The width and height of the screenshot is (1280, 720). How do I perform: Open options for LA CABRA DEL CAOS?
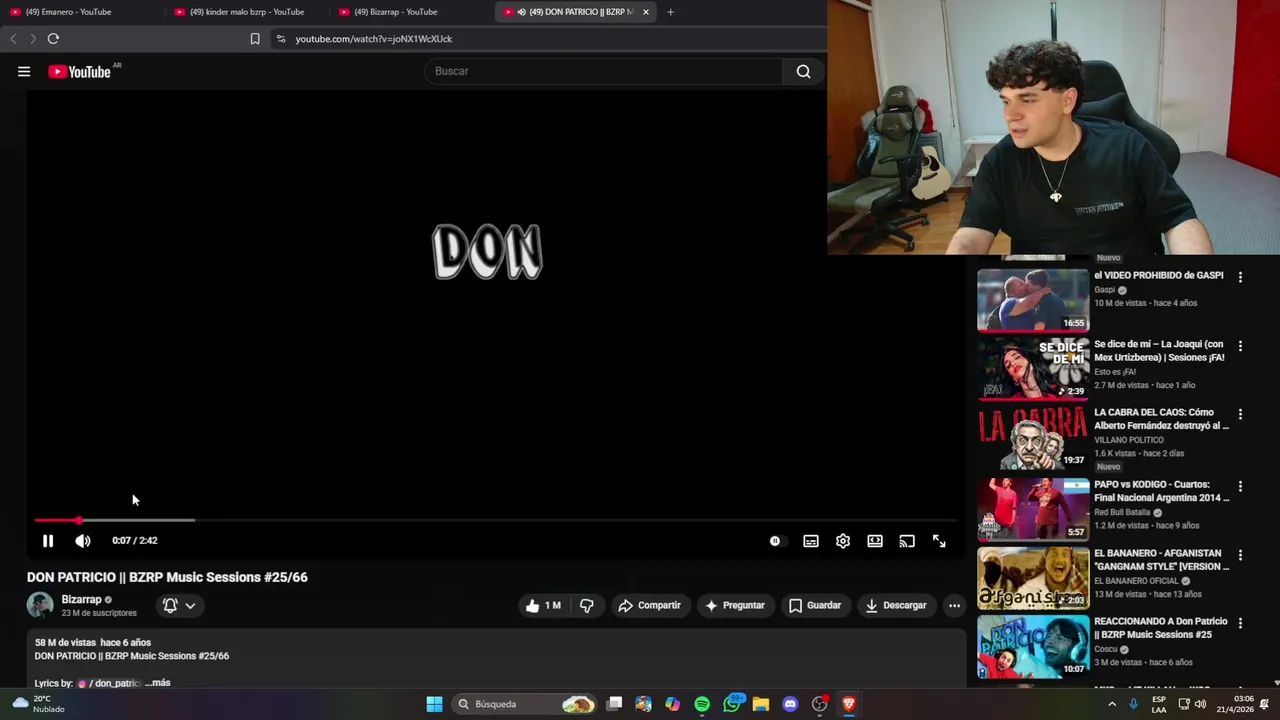(x=1240, y=414)
